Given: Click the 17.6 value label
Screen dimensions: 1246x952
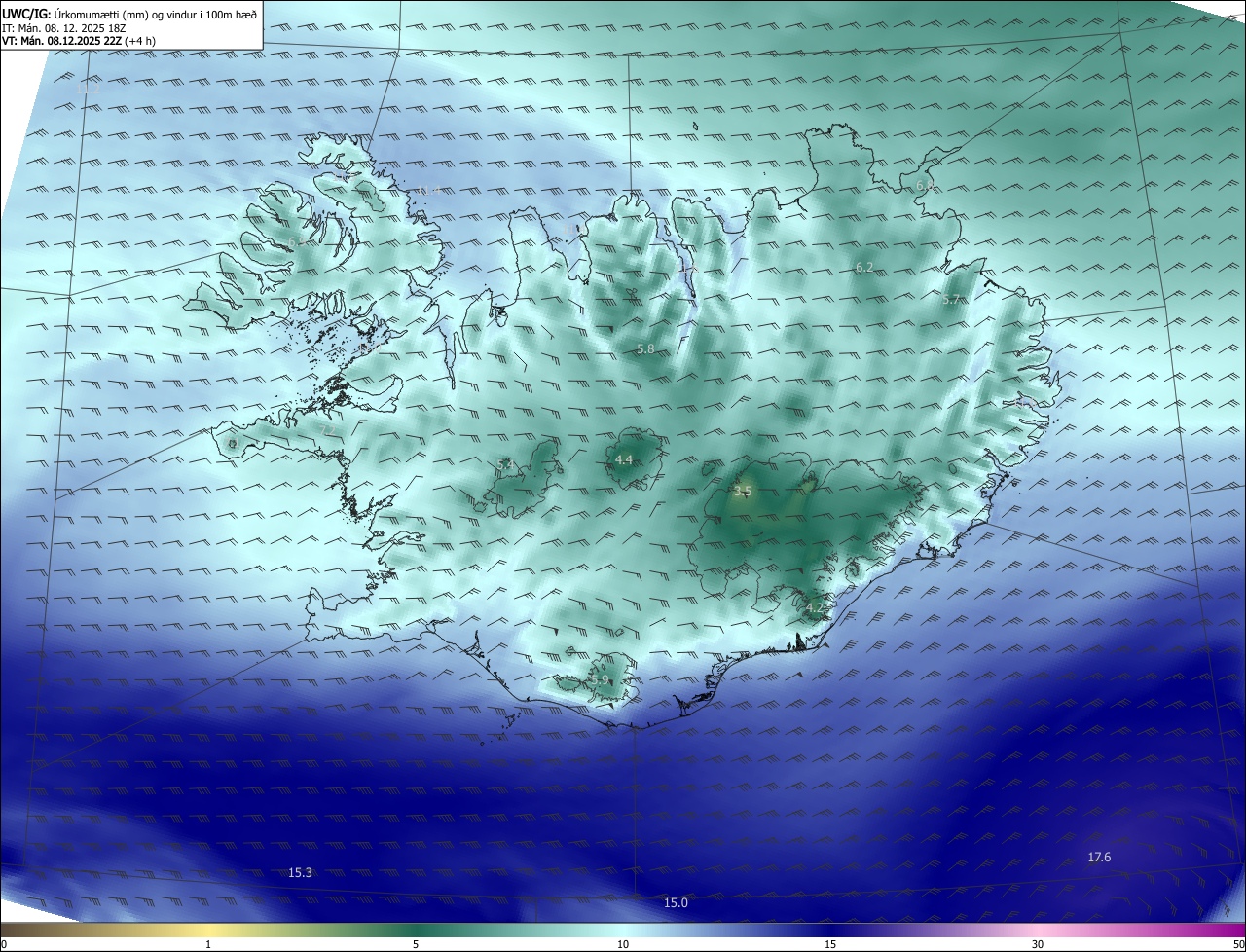Looking at the screenshot, I should point(1099,857).
